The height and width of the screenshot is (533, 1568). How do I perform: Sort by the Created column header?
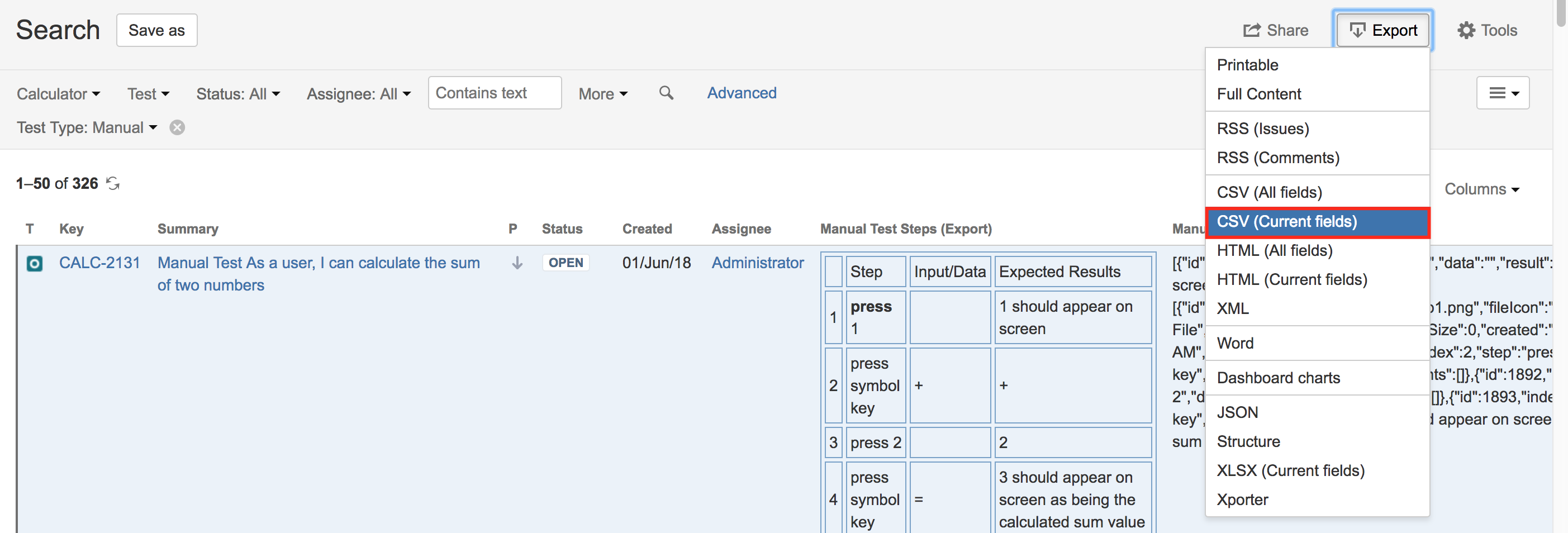(x=647, y=229)
